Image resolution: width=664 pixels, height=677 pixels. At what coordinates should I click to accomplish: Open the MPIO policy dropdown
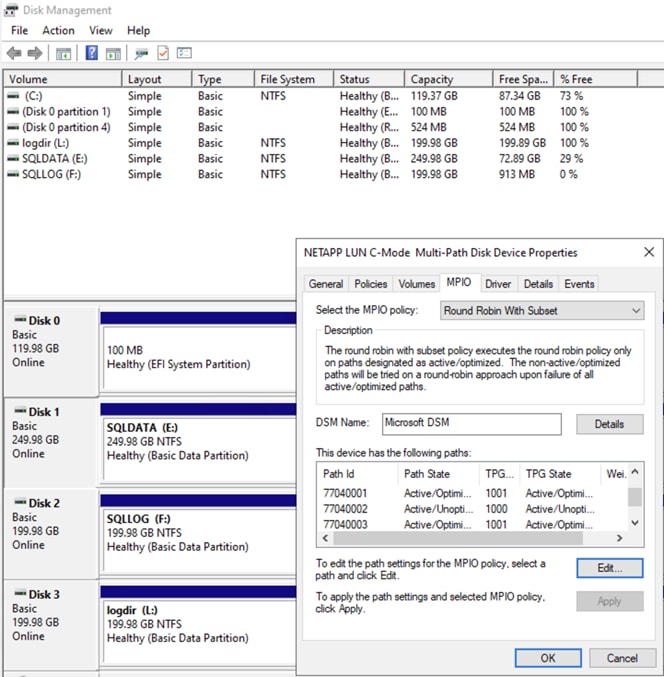(x=542, y=310)
